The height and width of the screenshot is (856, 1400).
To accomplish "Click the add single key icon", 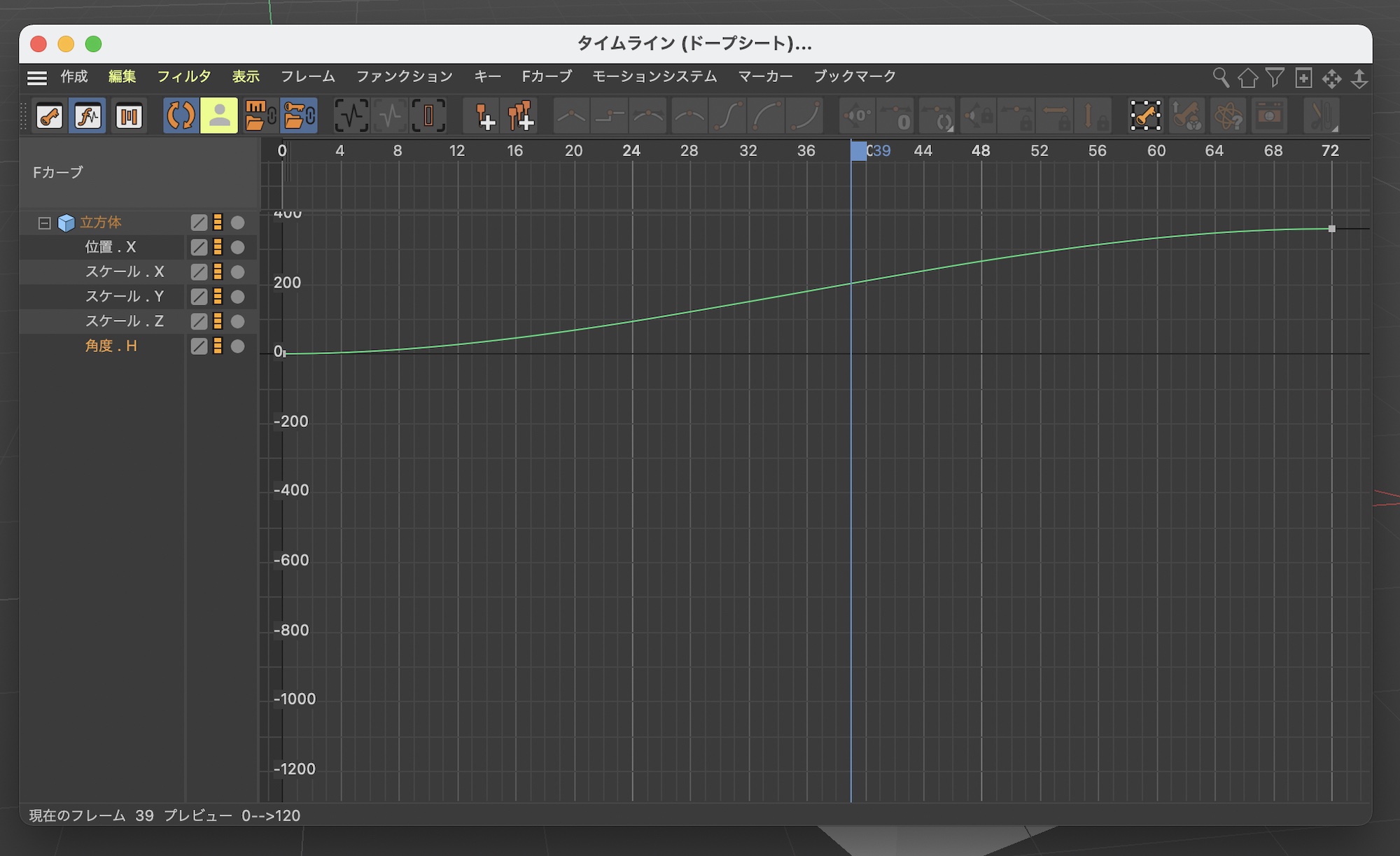I will (484, 115).
